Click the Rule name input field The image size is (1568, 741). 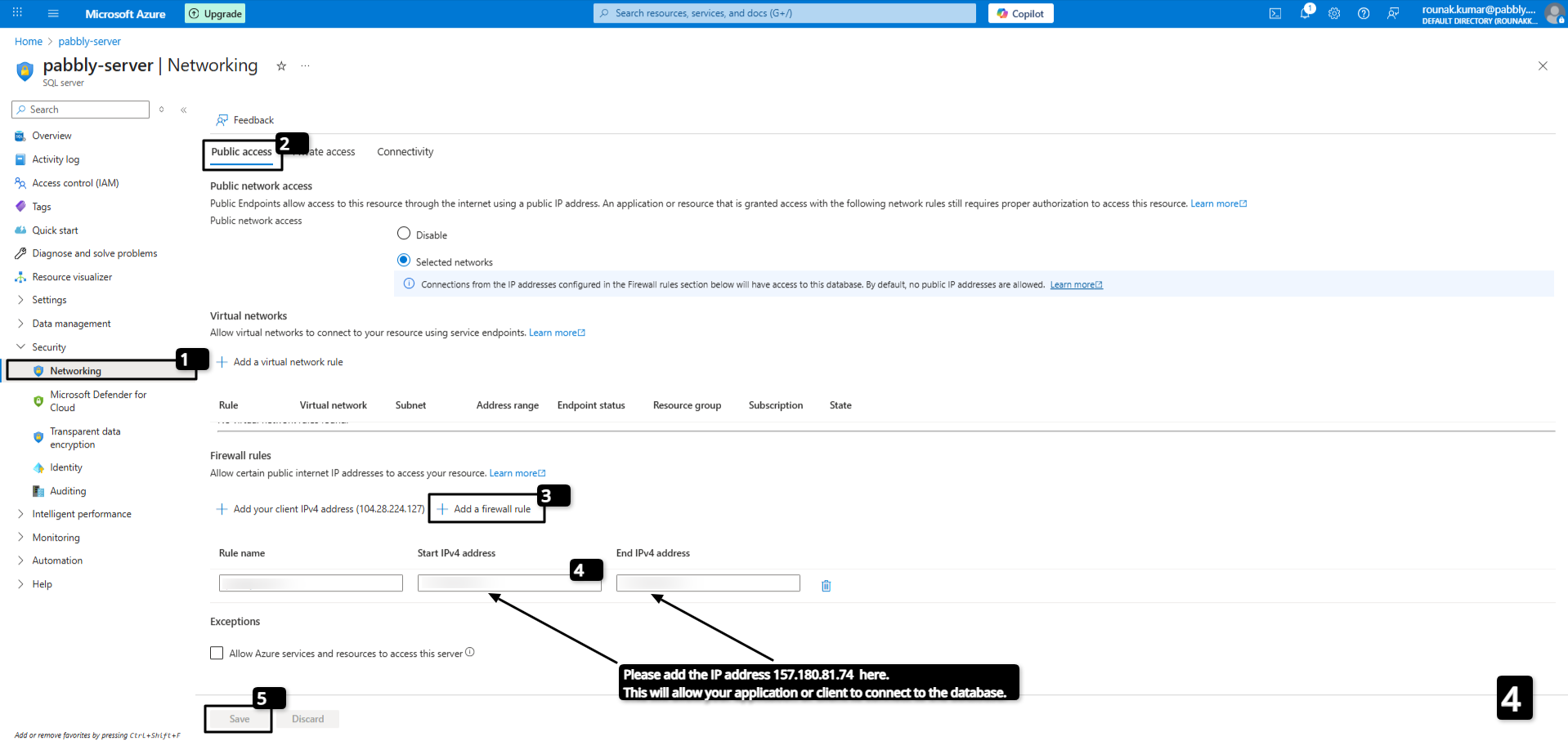tap(311, 583)
